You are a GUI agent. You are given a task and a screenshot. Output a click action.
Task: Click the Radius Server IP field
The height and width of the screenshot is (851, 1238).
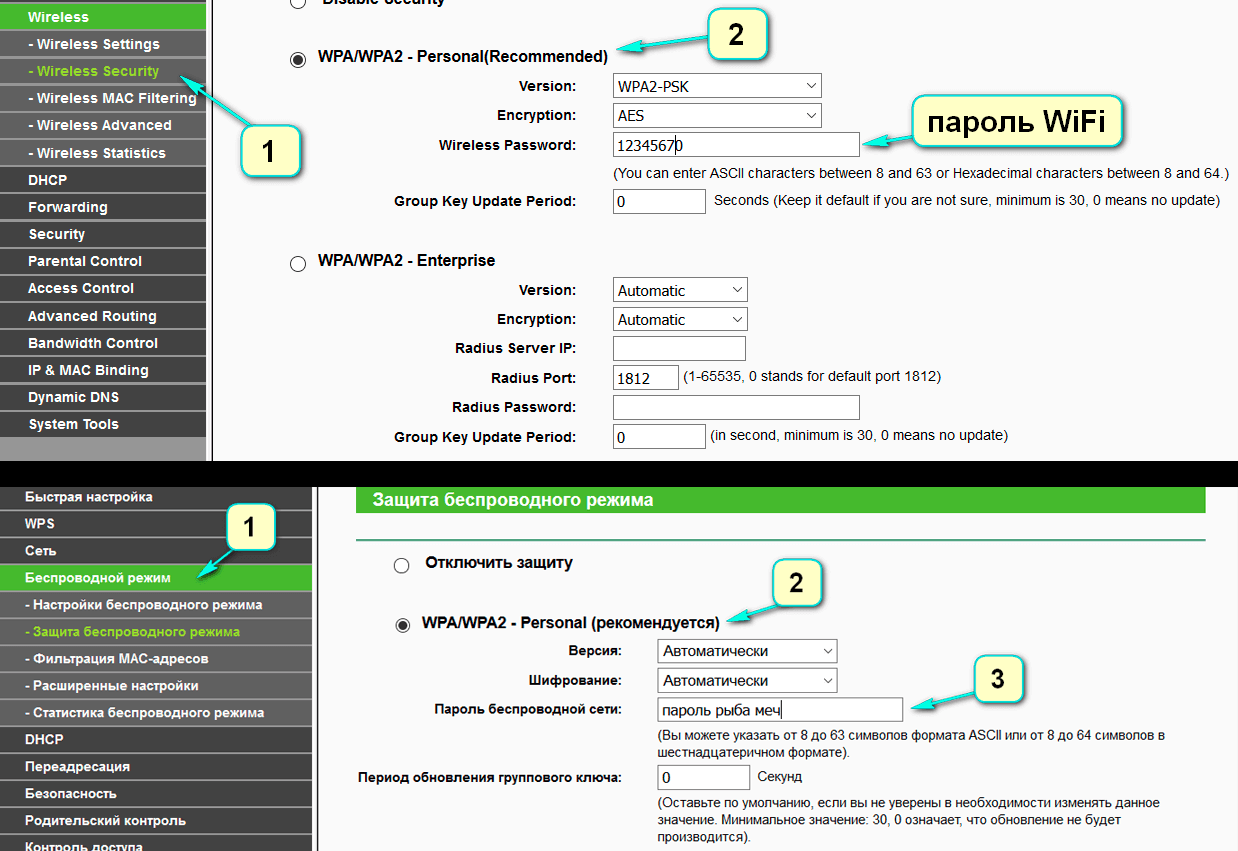(679, 348)
